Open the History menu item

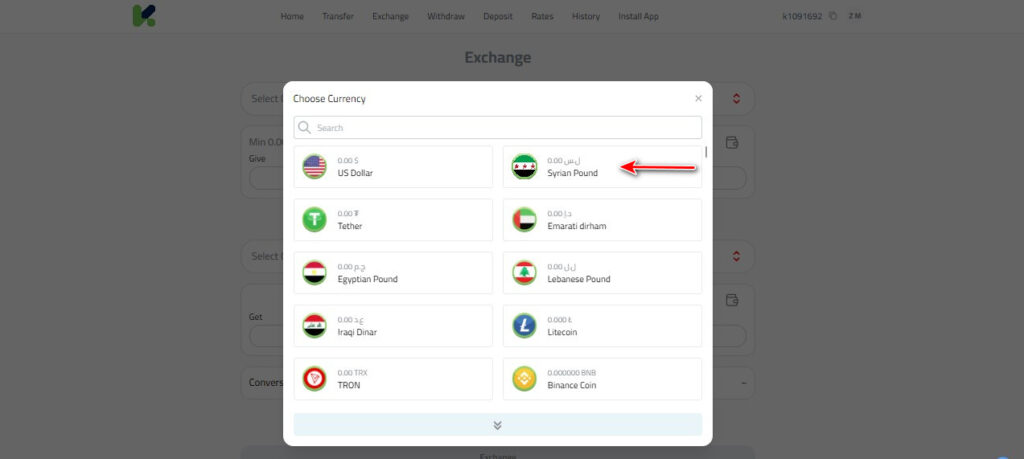coord(586,16)
